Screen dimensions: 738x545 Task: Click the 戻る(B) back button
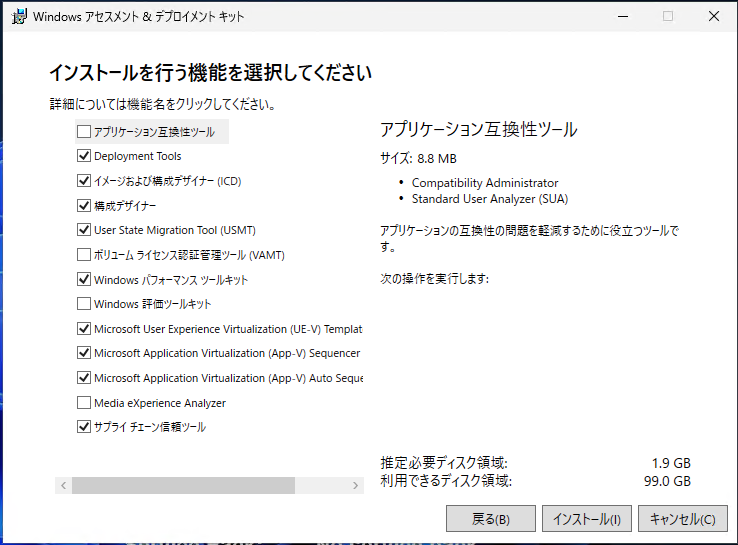(x=490, y=519)
